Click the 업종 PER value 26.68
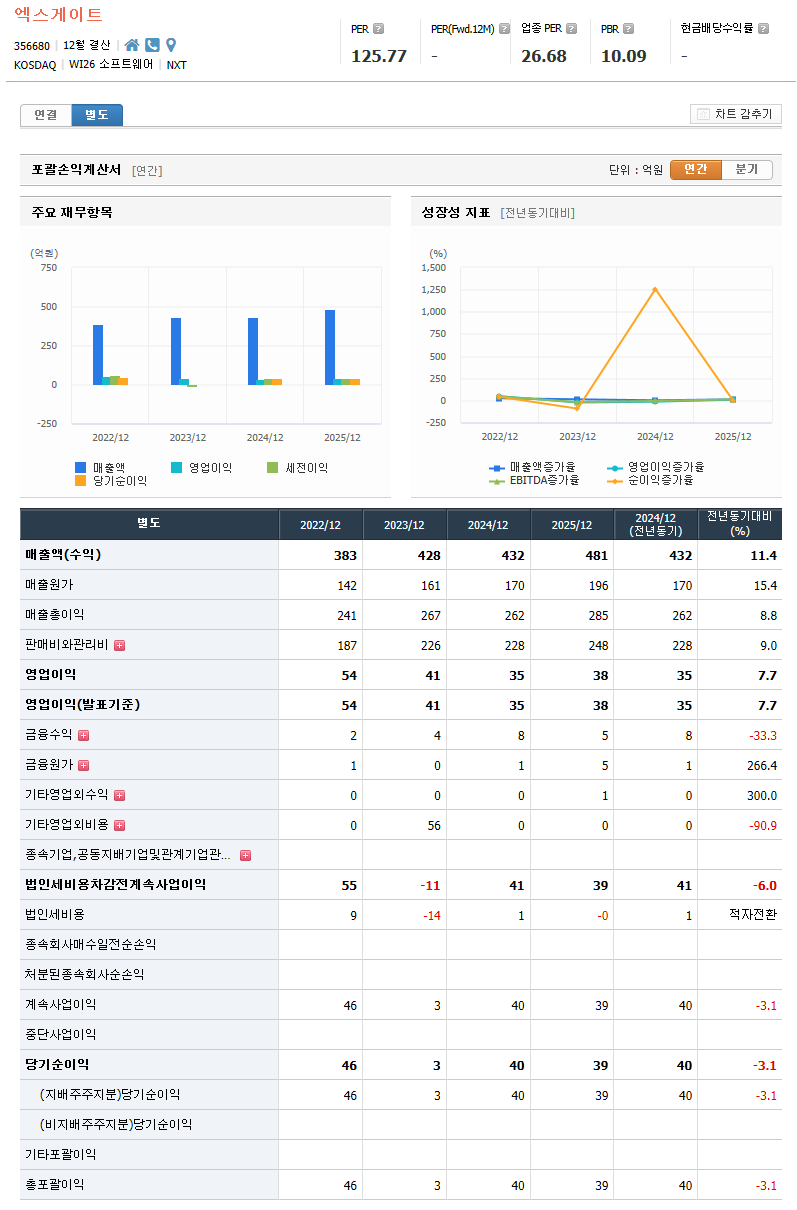The width and height of the screenshot is (797, 1210). pyautogui.click(x=544, y=56)
